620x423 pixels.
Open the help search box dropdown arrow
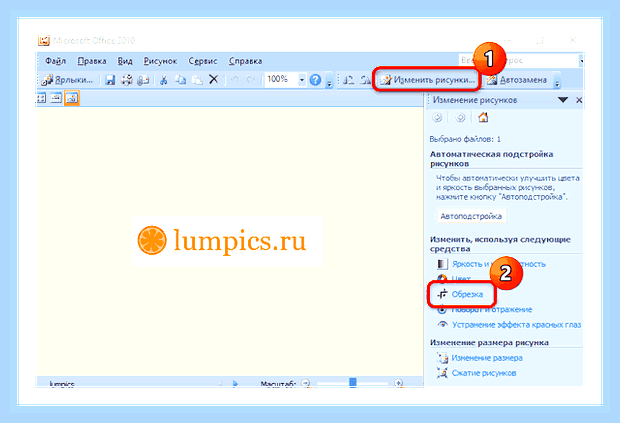581,61
